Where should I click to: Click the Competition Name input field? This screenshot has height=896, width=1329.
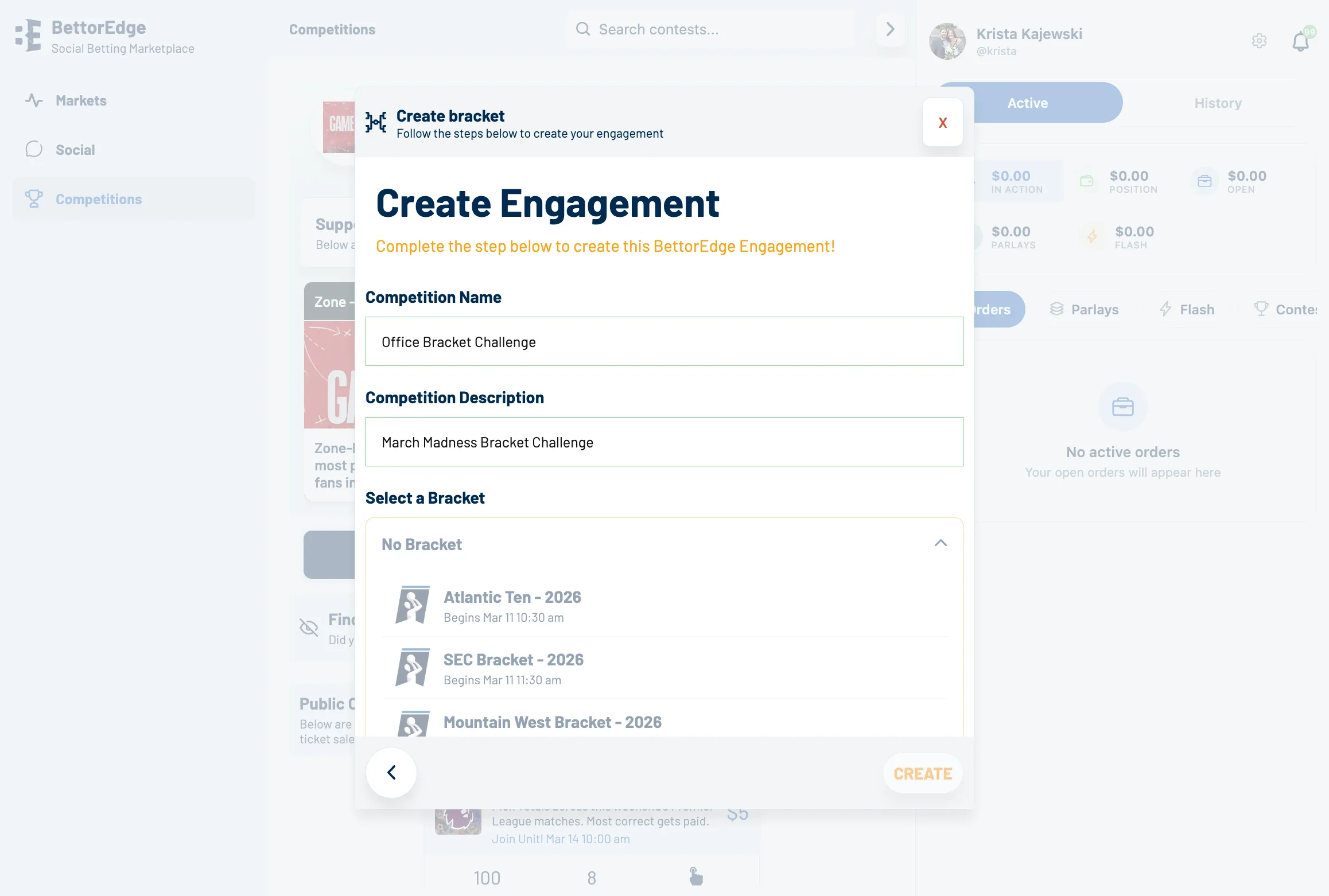[664, 341]
